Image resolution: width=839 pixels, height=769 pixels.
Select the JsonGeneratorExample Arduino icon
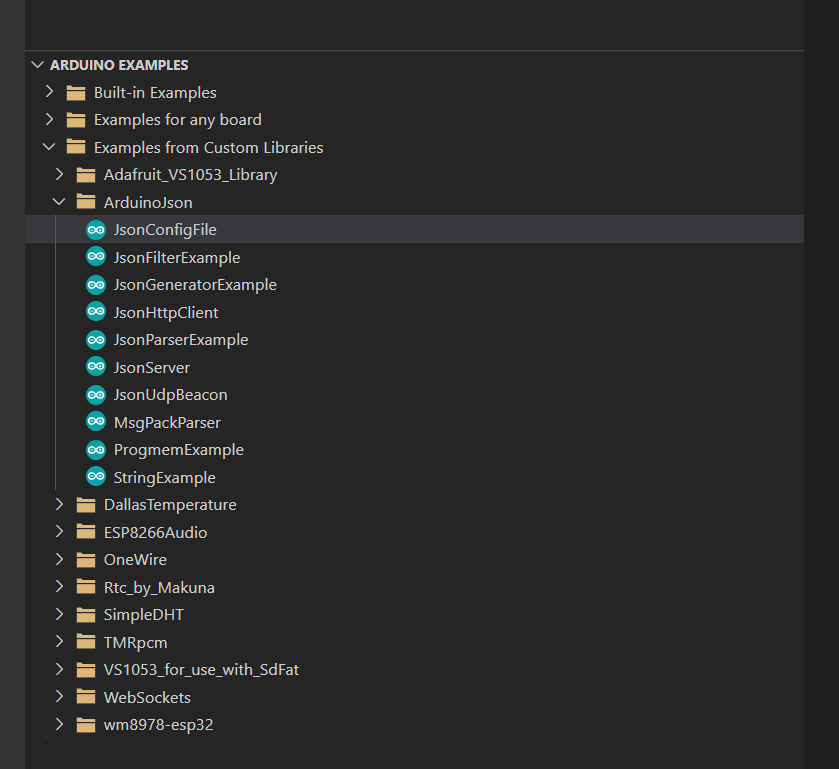tap(96, 285)
